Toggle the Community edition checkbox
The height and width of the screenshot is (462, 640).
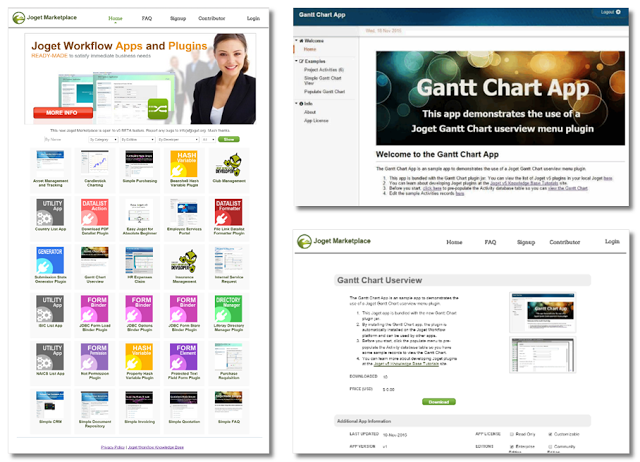tap(550, 446)
